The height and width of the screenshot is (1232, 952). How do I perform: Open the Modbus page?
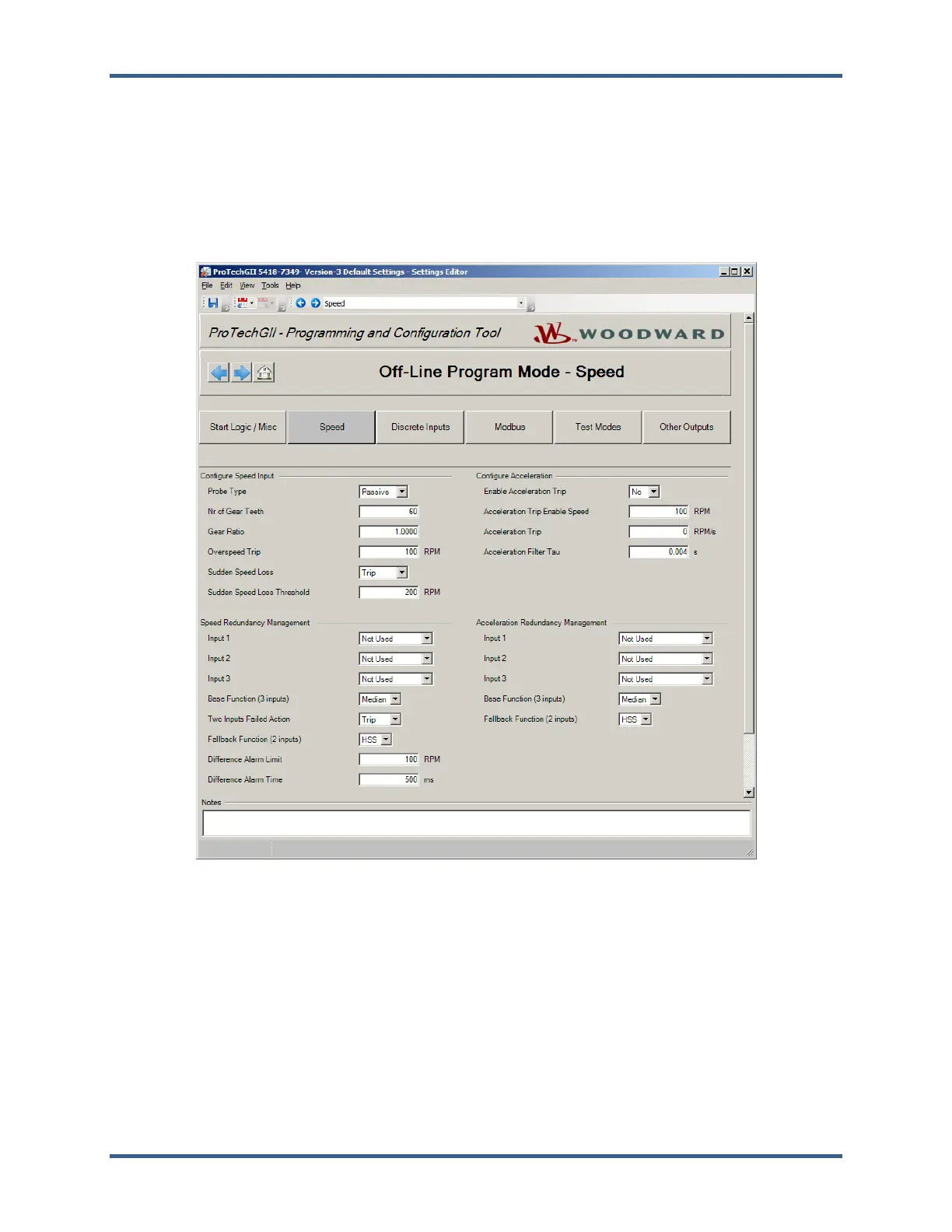pos(509,427)
